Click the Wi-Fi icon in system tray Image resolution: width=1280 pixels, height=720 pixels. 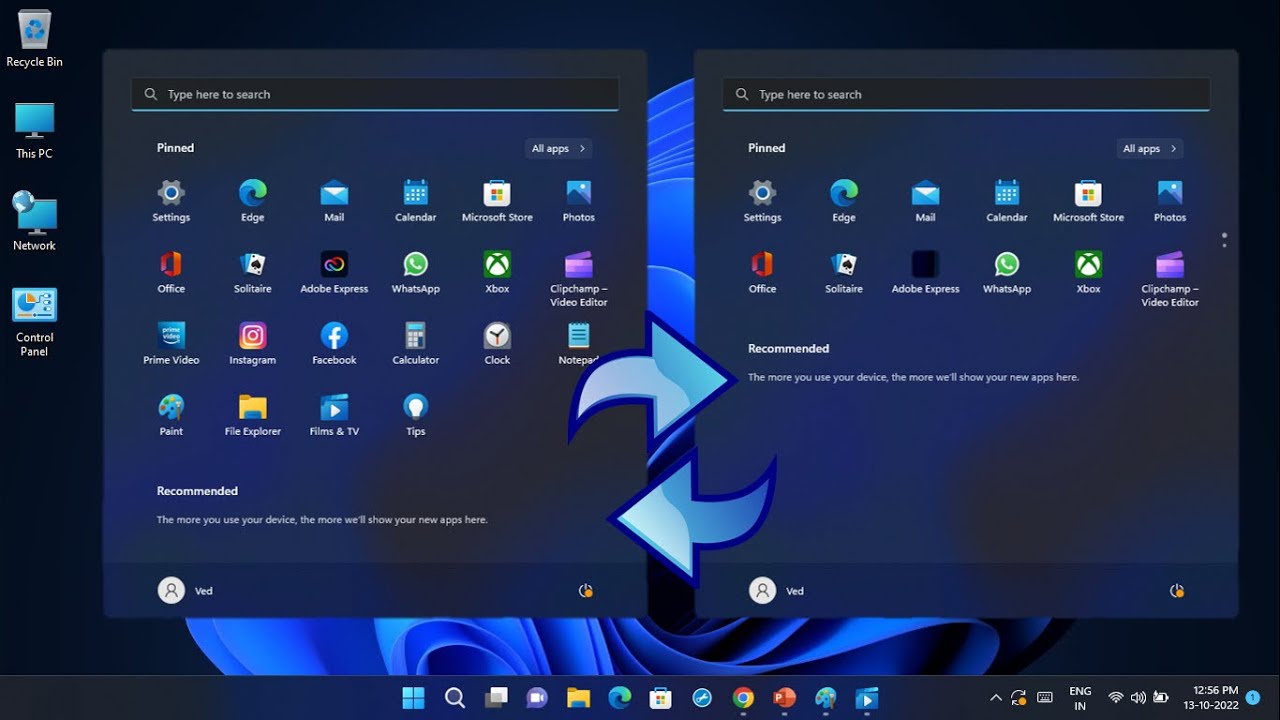(x=1116, y=698)
